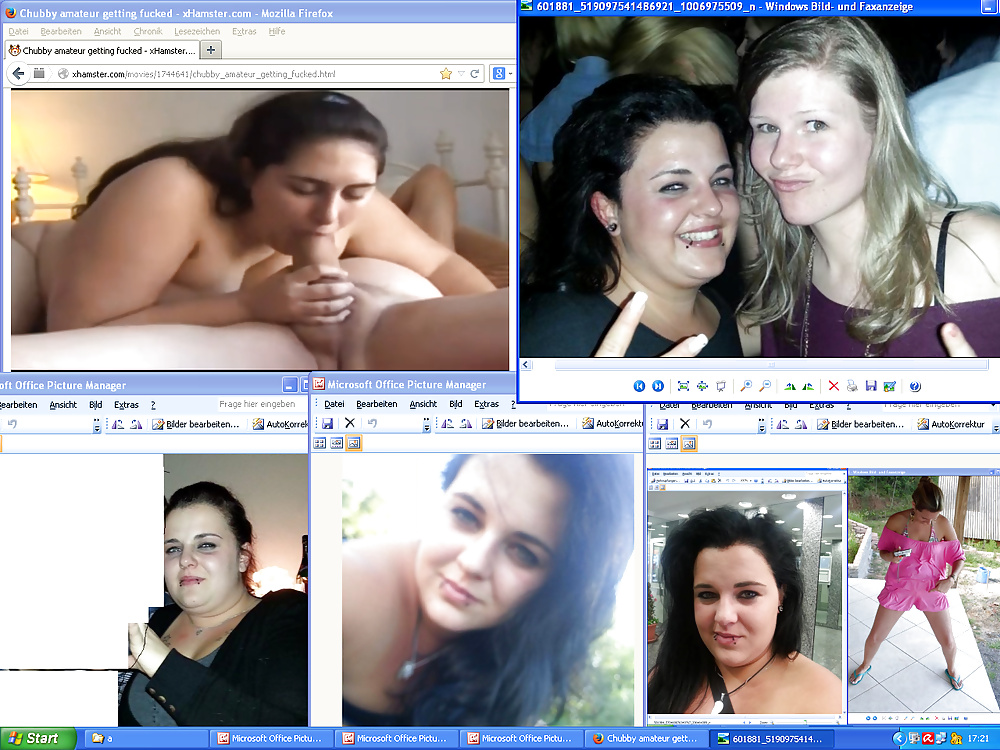
Task: Open Firefox's Lesezeichen menu
Action: point(197,31)
